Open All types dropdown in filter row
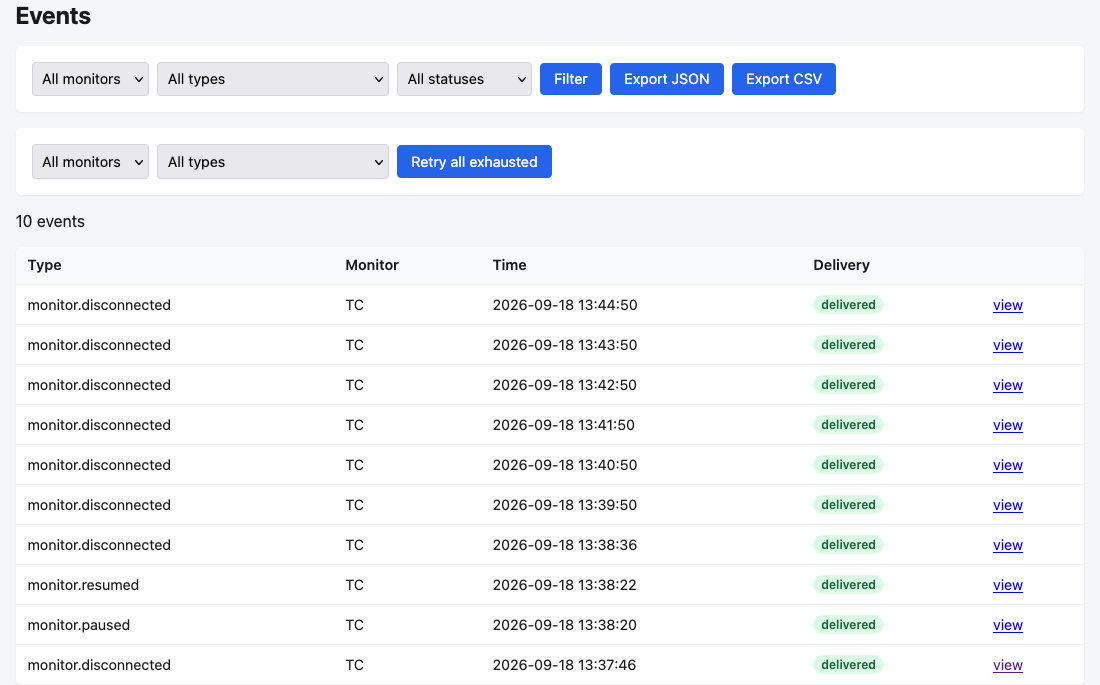1100x685 pixels. [273, 79]
